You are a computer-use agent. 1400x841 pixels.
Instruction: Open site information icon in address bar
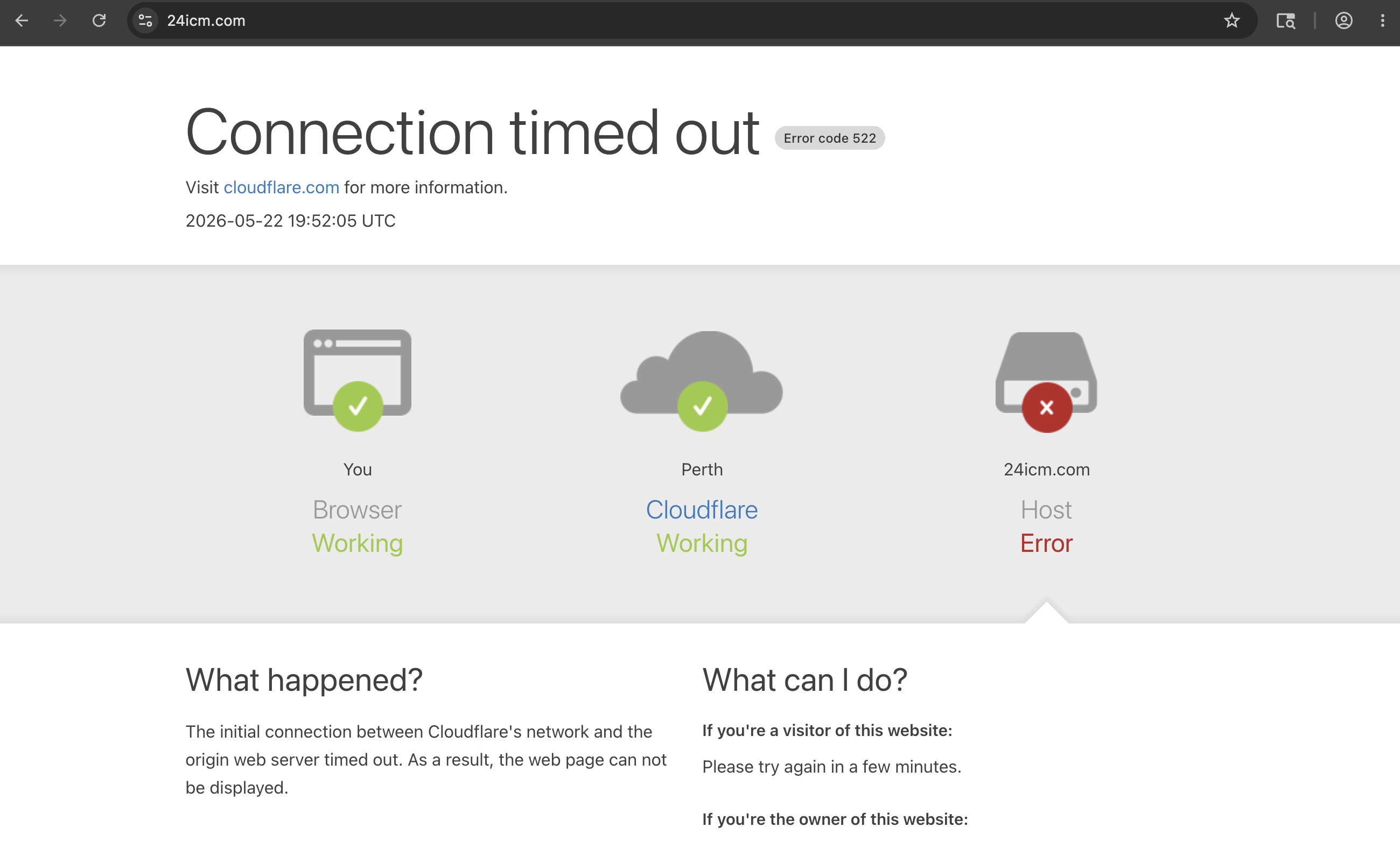click(x=146, y=21)
